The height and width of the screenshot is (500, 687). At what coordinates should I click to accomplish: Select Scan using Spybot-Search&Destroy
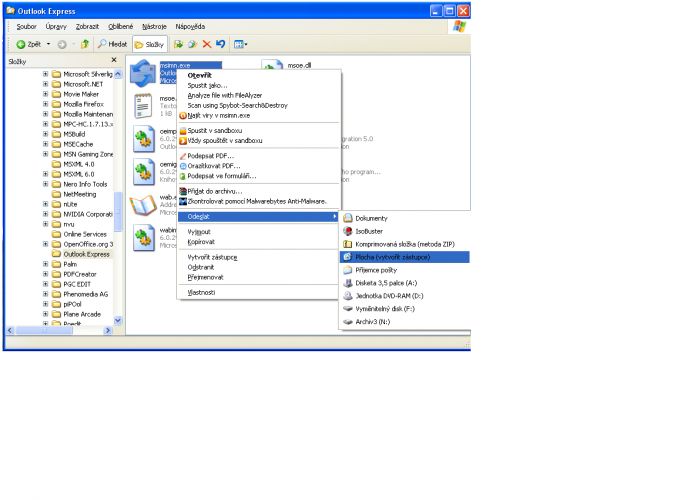[259, 106]
